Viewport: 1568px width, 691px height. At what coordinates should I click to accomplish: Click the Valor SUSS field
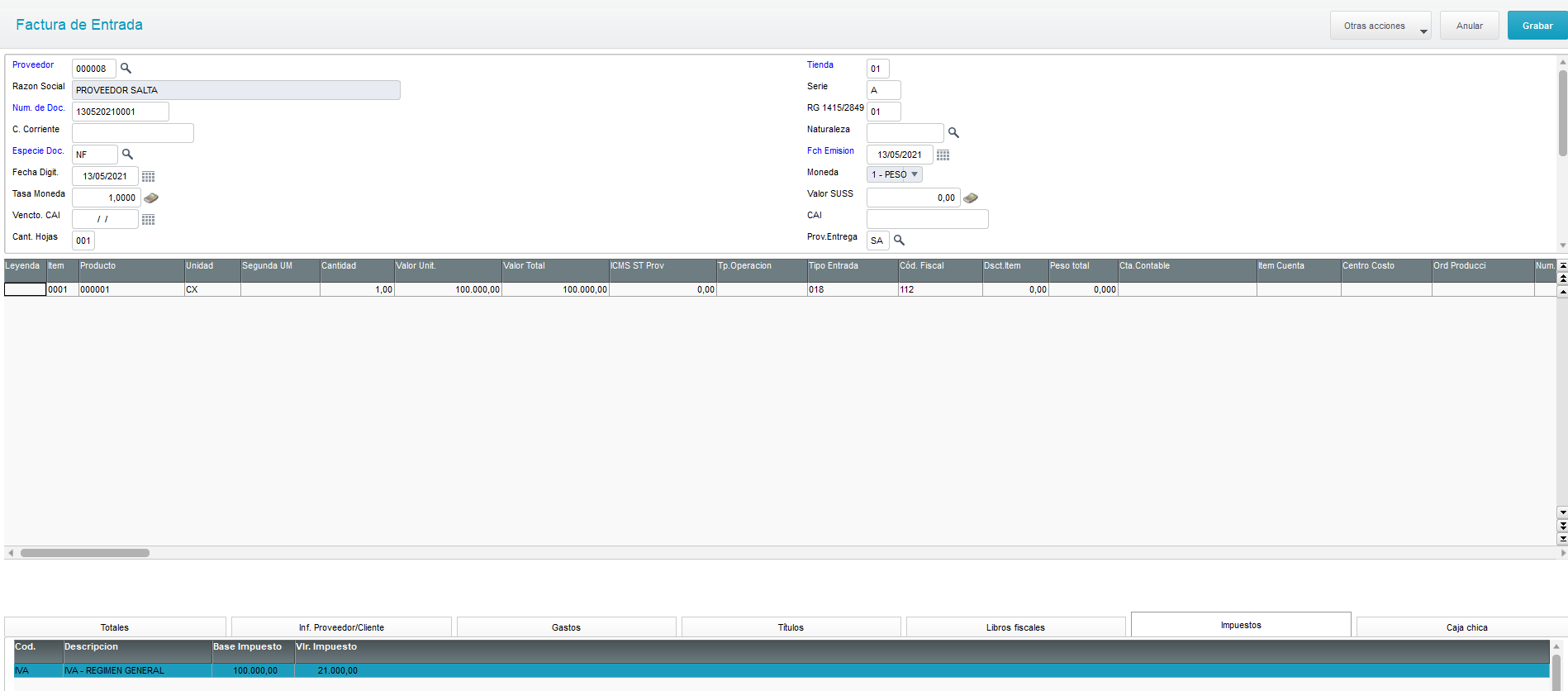[914, 198]
